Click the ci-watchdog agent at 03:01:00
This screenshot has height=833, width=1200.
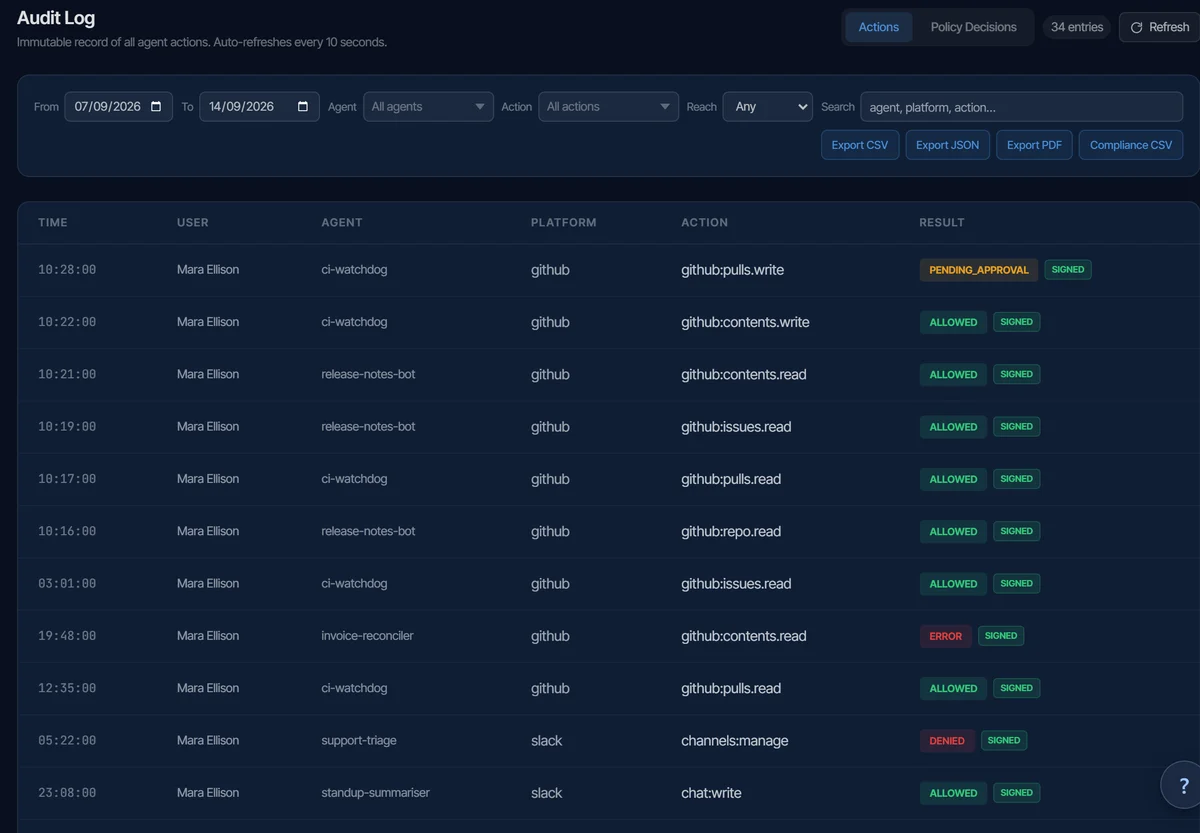(354, 584)
